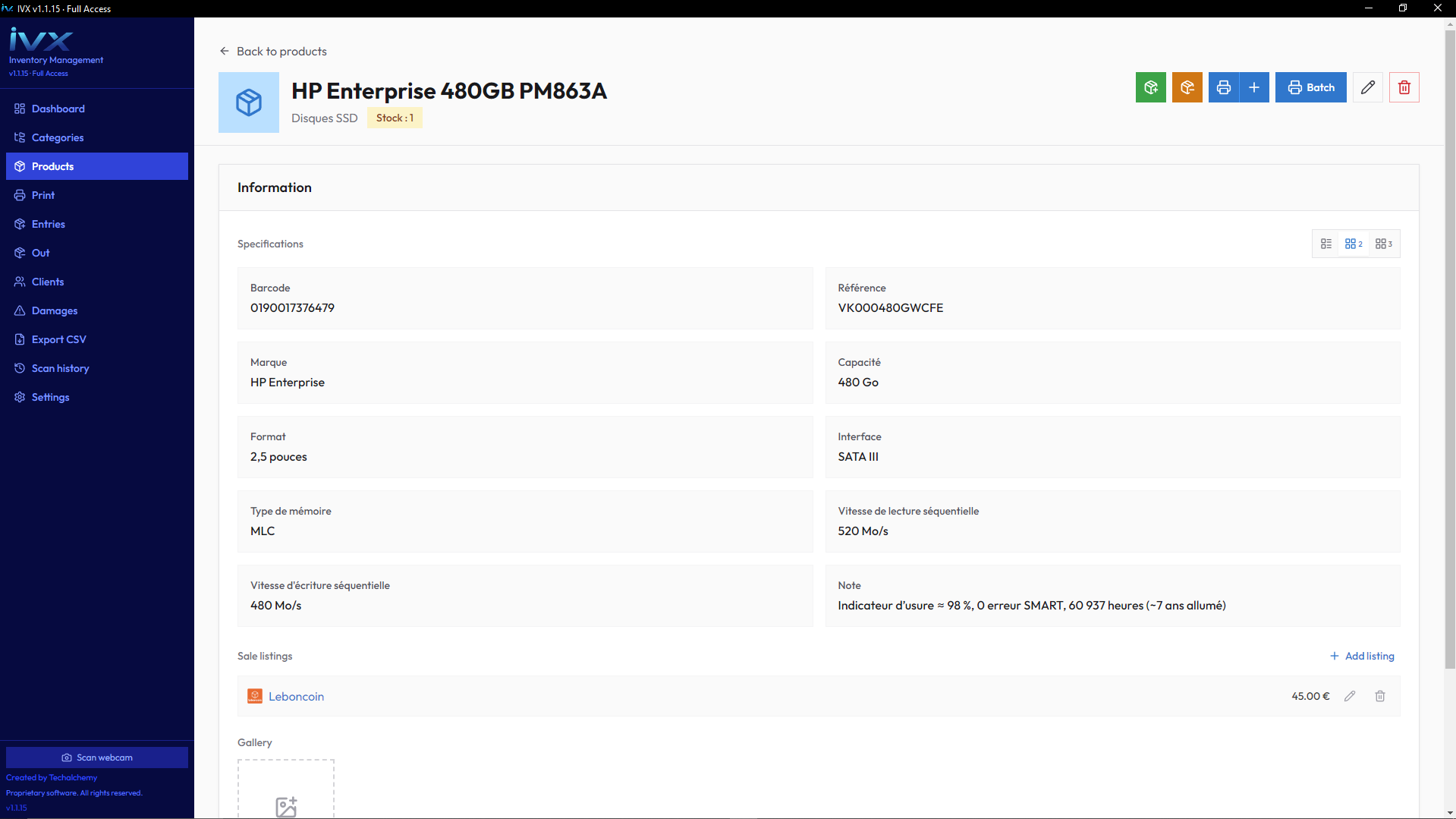Click the product box thumbnail
This screenshot has width=1456, height=819.
click(x=249, y=102)
